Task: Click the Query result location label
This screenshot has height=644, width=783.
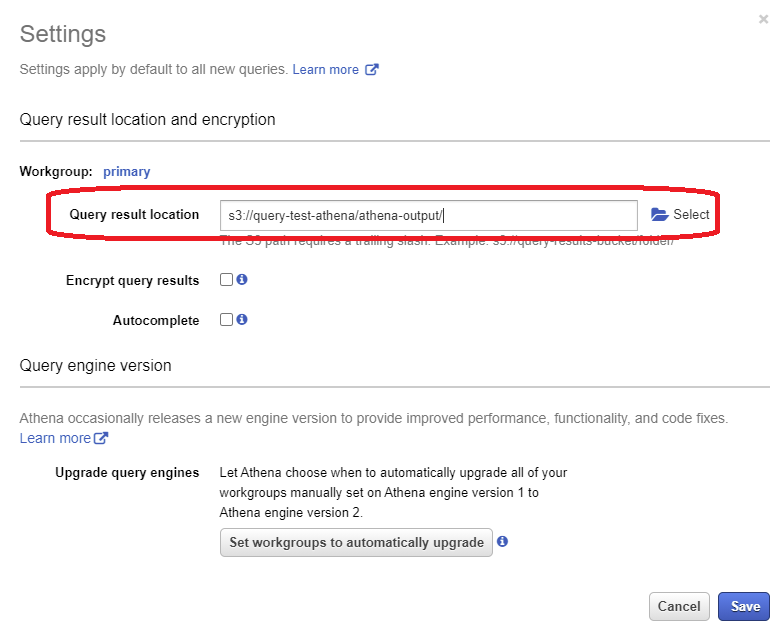Action: pos(134,215)
